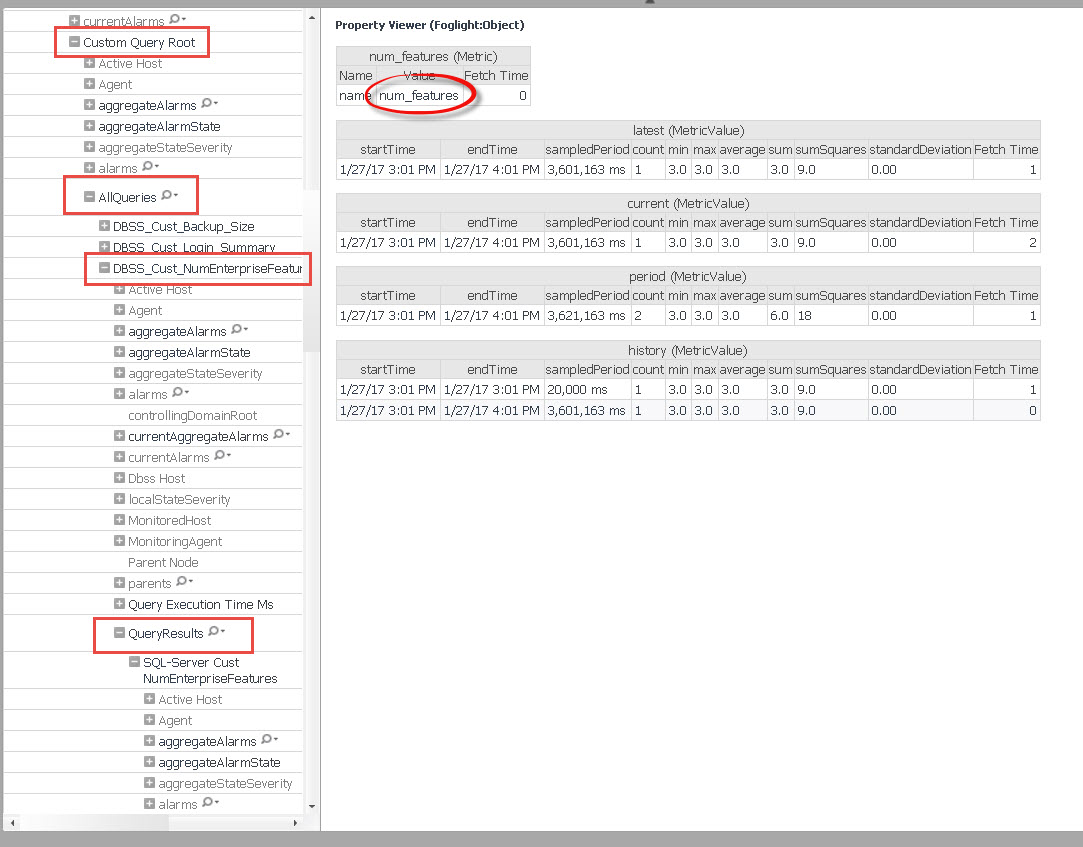Select the controllingDomainRoot tree item
This screenshot has width=1083, height=847.
(x=192, y=415)
